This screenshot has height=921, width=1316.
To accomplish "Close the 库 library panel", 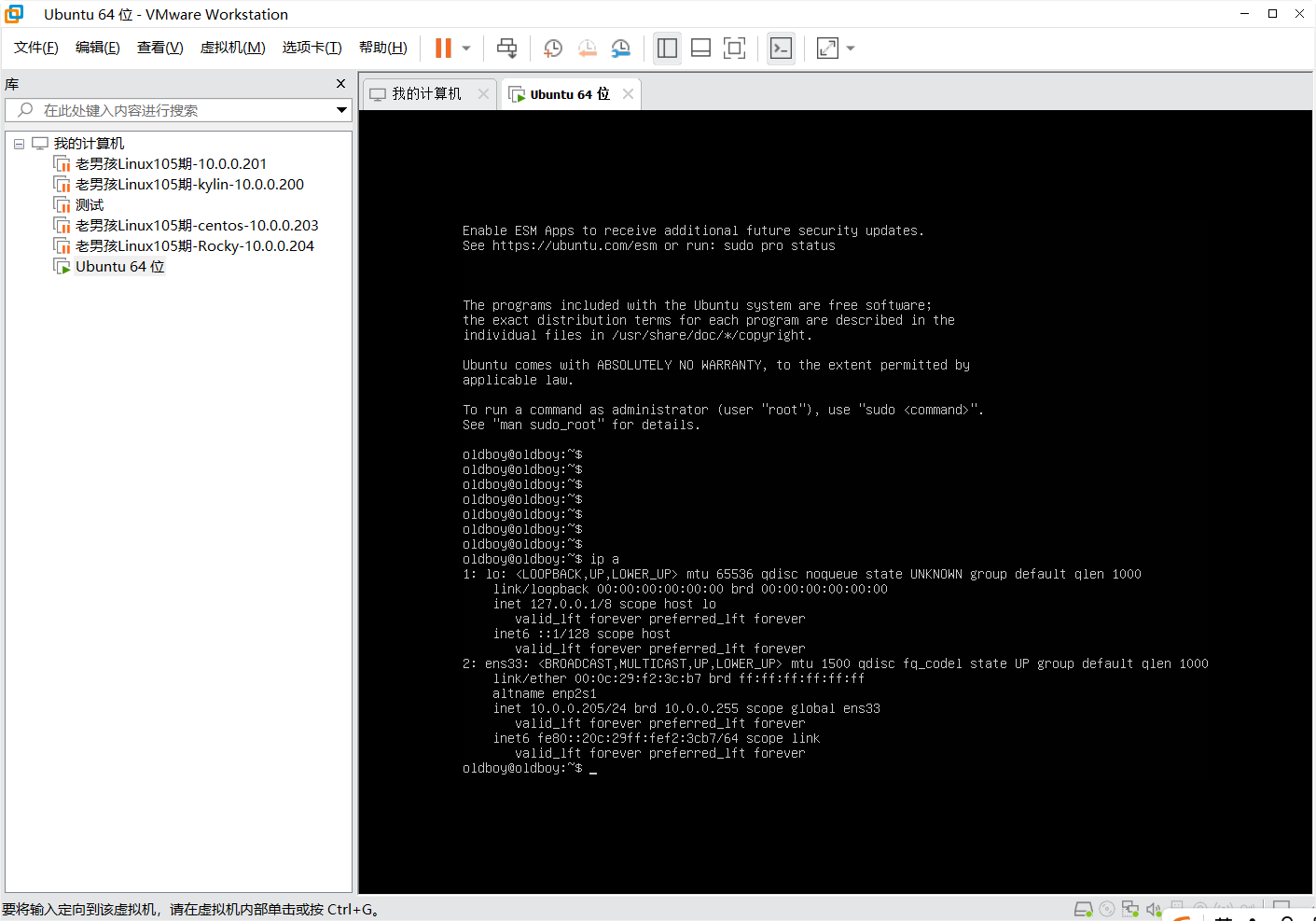I will point(340,83).
